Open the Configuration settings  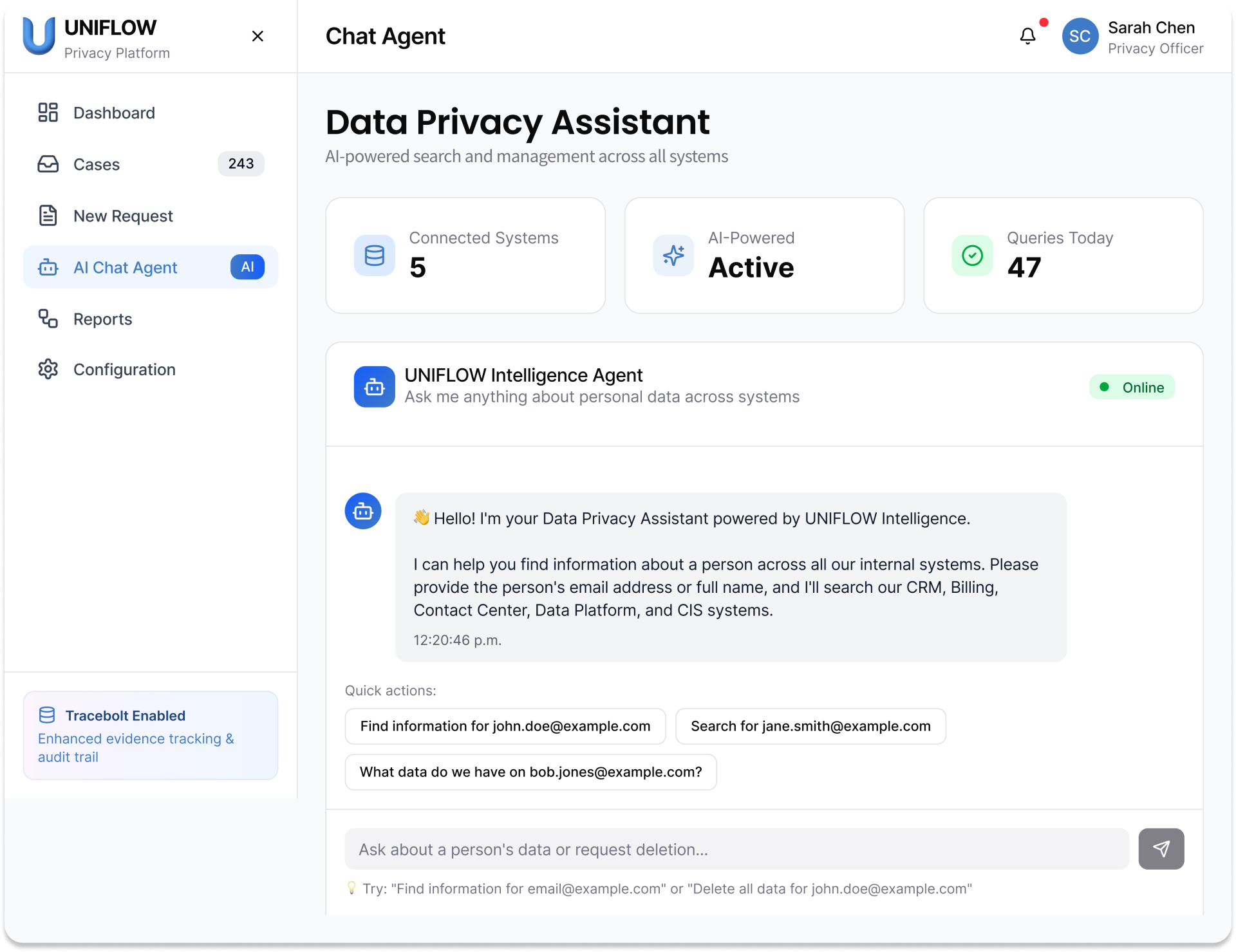[124, 369]
